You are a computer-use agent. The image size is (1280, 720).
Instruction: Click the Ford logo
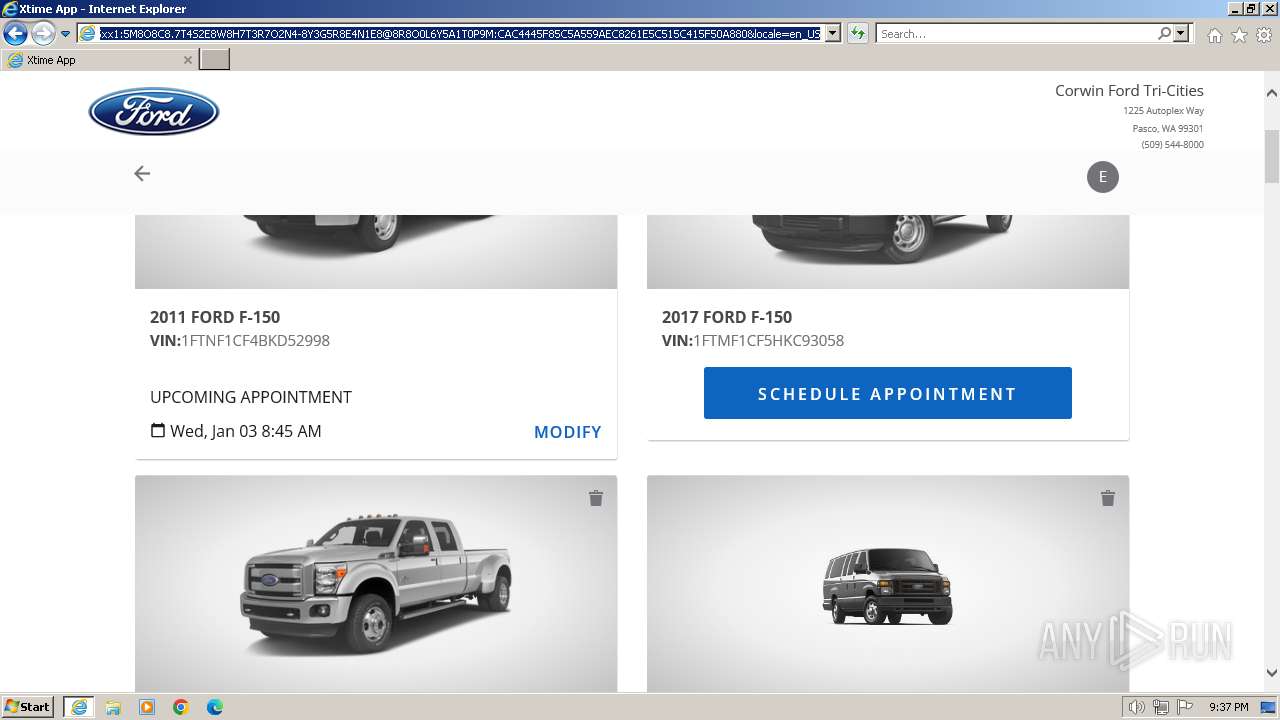(x=153, y=111)
